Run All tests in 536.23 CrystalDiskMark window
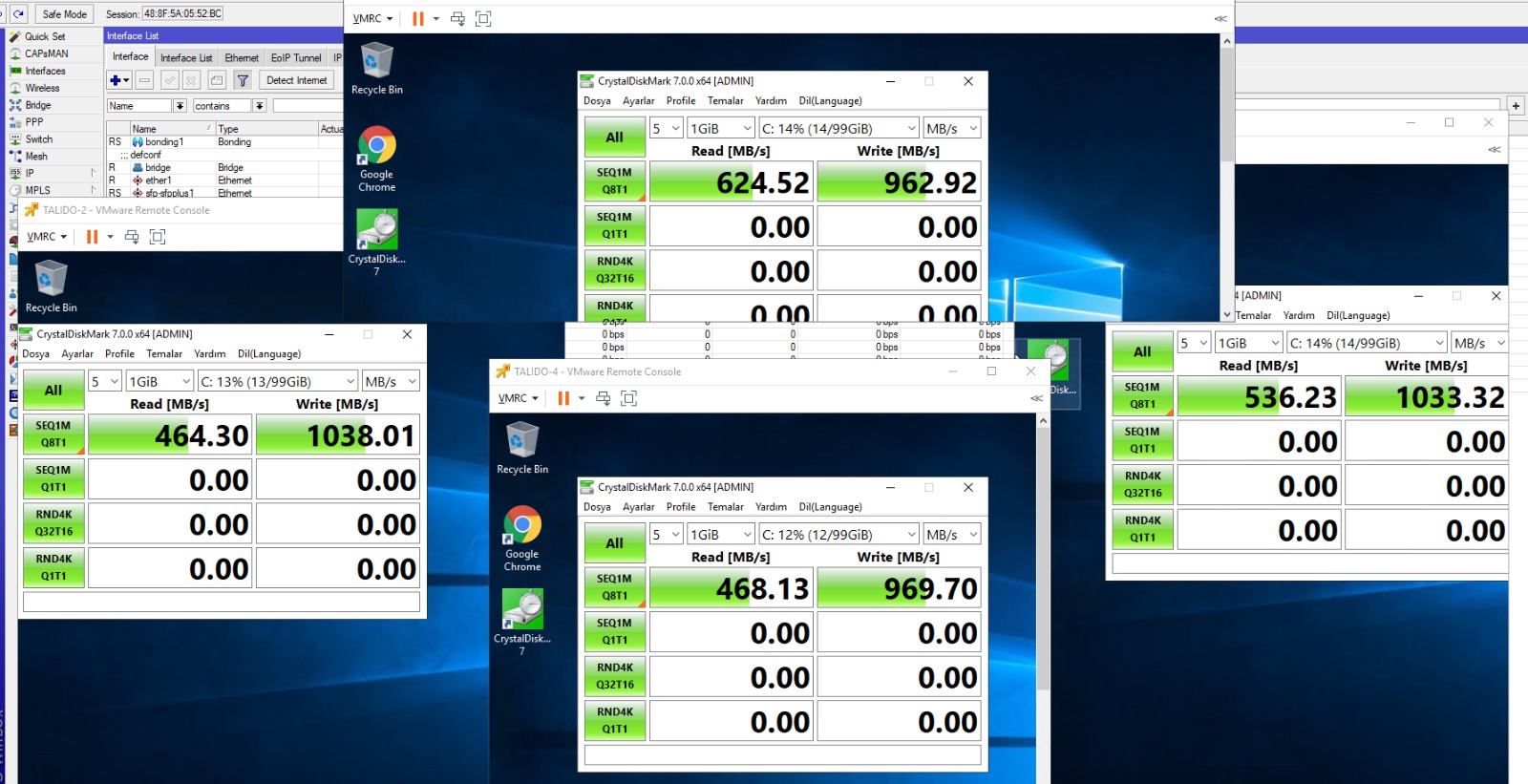The height and width of the screenshot is (784, 1528). [1142, 351]
